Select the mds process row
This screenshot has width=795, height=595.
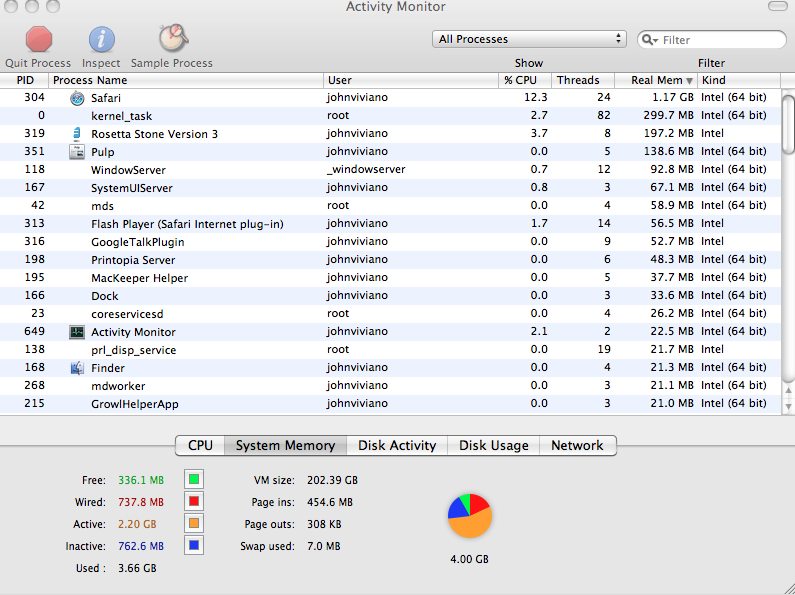(390, 206)
